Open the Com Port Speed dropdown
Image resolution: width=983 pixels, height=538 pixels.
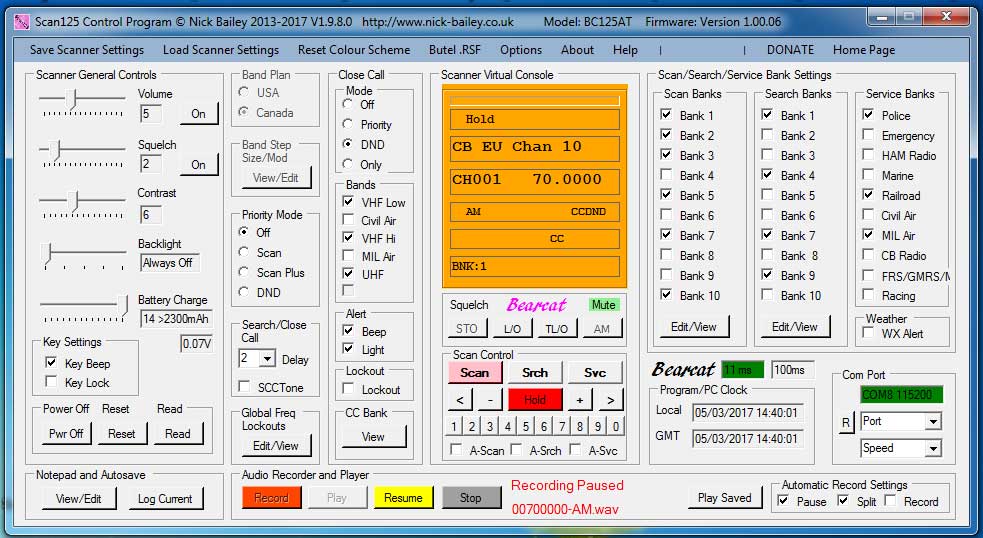click(933, 448)
